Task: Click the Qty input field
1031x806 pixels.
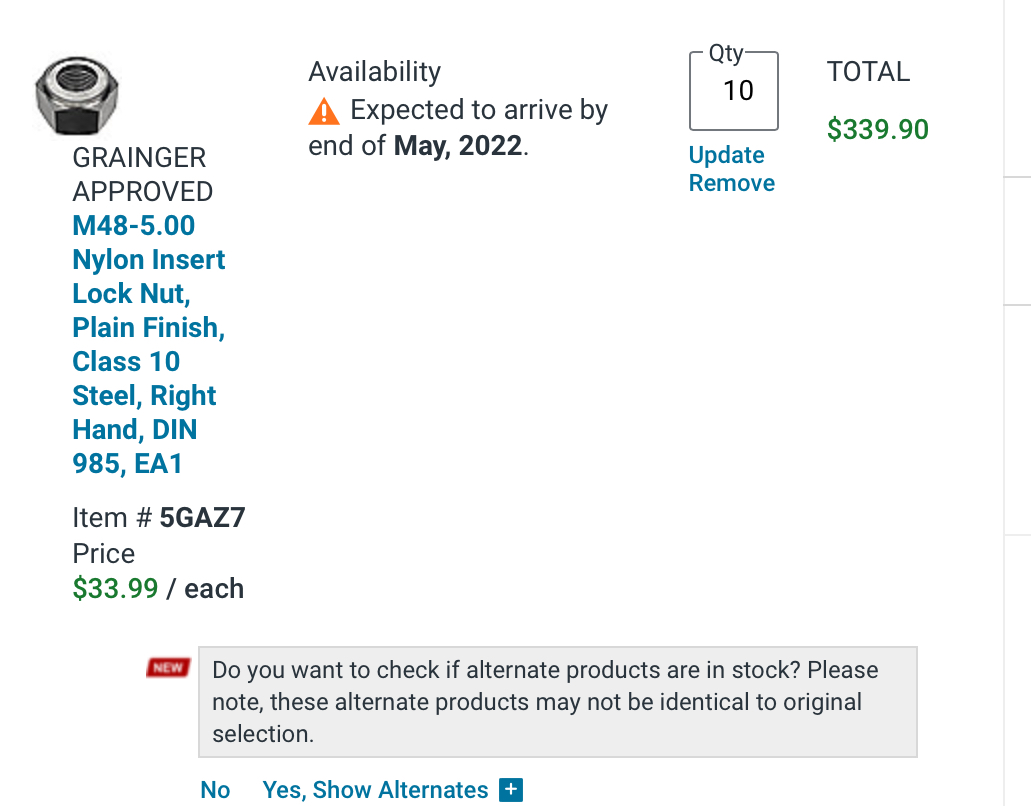Action: (734, 91)
